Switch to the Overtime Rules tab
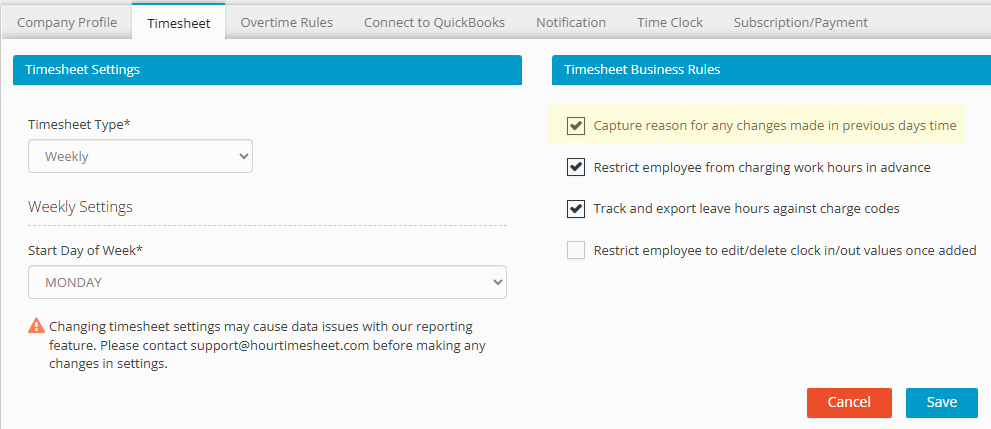This screenshot has width=991, height=429. click(286, 23)
